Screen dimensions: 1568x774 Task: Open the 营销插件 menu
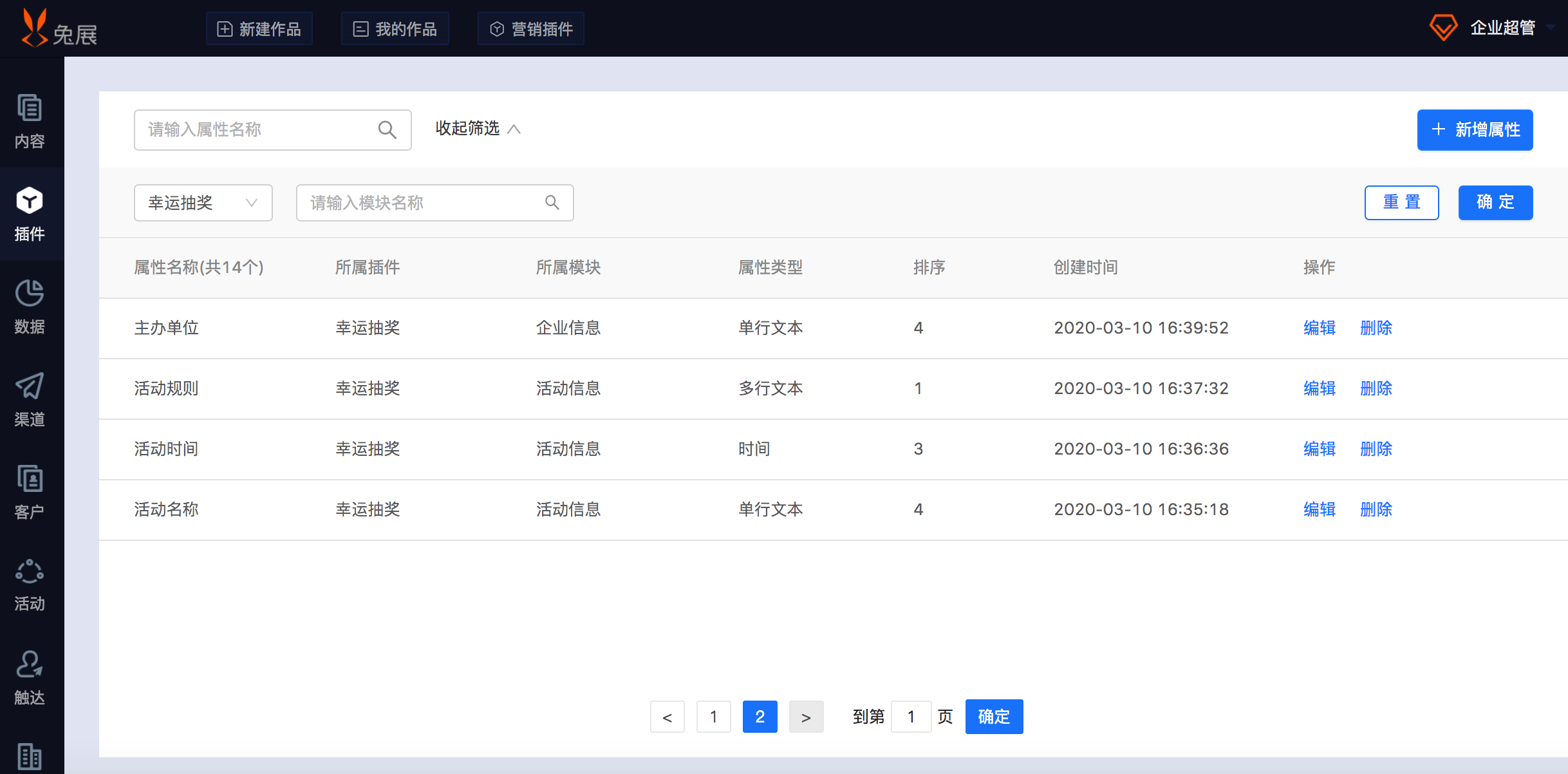pyautogui.click(x=531, y=29)
